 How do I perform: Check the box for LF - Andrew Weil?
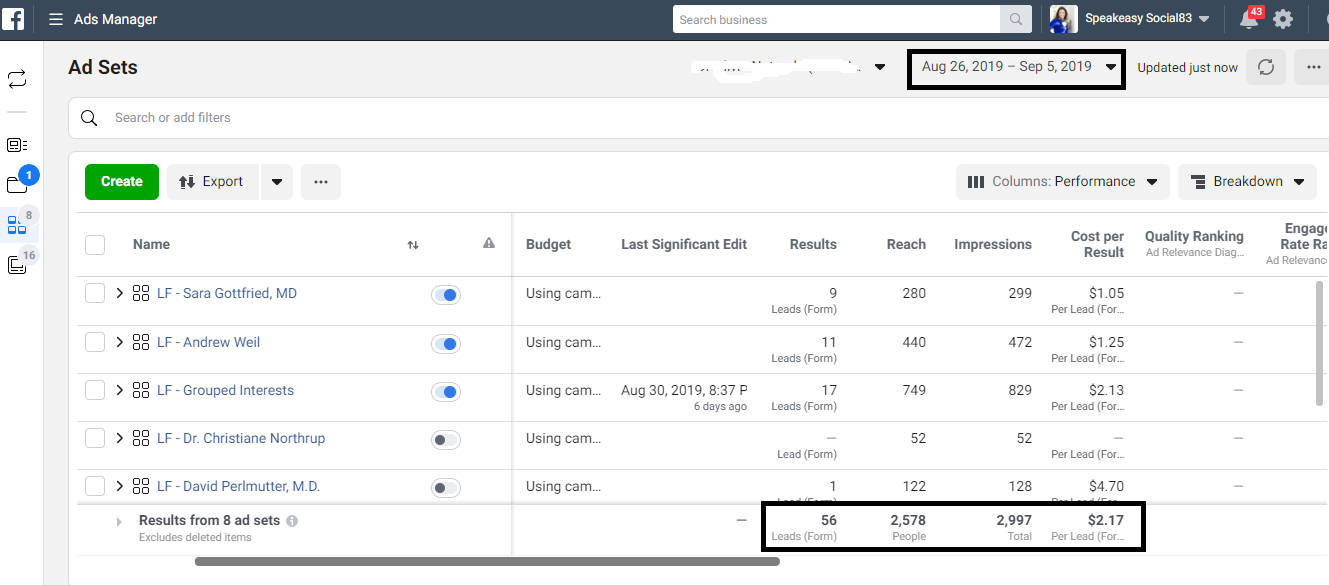95,342
